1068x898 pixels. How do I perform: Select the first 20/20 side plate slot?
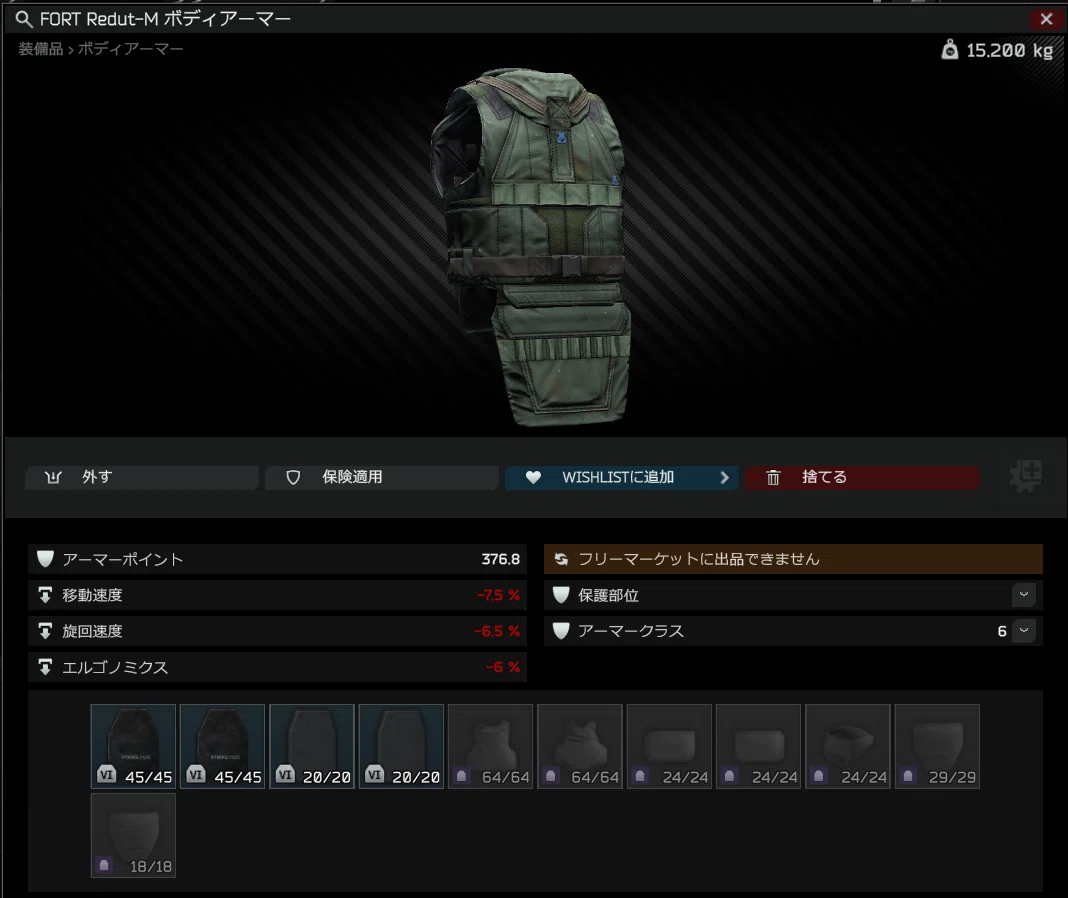point(312,746)
